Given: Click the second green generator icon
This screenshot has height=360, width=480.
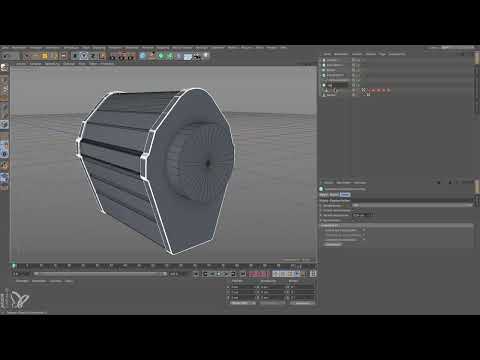Looking at the screenshot, I should (170, 56).
